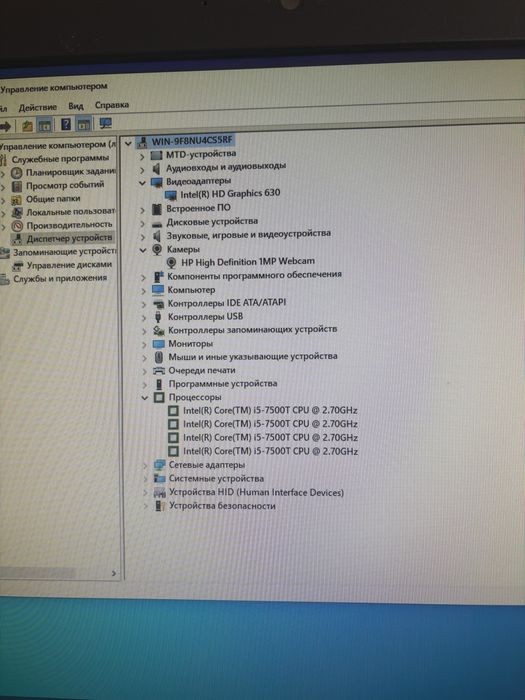This screenshot has width=525, height=700.
Task: Select Запоминающие устройства in left pane
Action: 64,252
